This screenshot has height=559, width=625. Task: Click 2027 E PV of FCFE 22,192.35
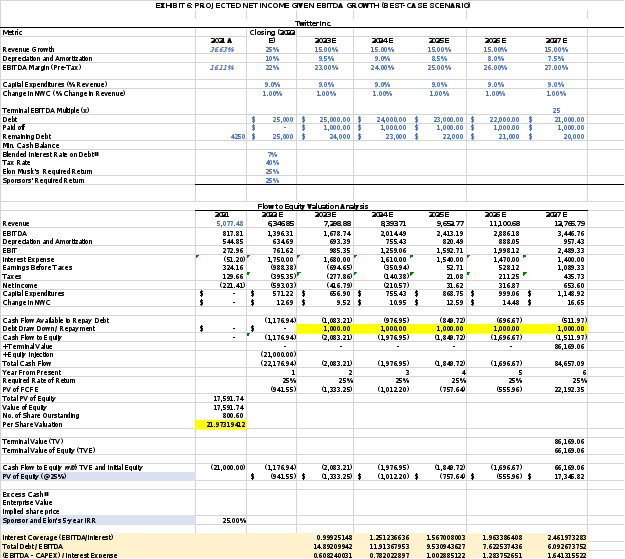coord(569,389)
